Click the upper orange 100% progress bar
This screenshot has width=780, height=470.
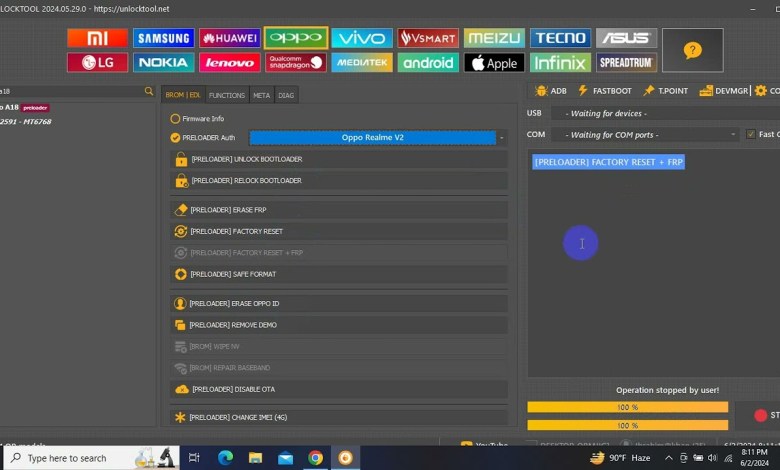pyautogui.click(x=627, y=407)
